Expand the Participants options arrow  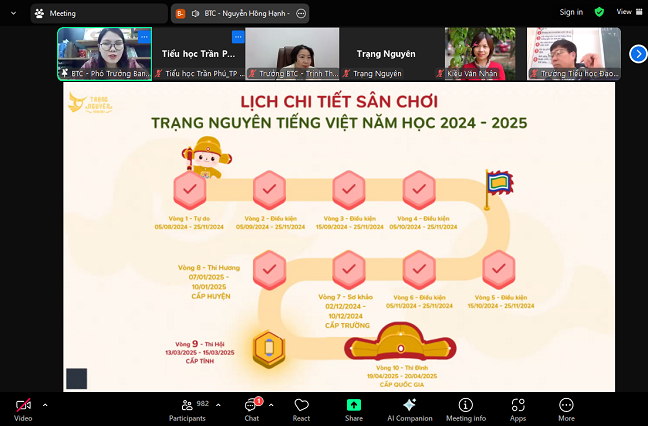(218, 405)
